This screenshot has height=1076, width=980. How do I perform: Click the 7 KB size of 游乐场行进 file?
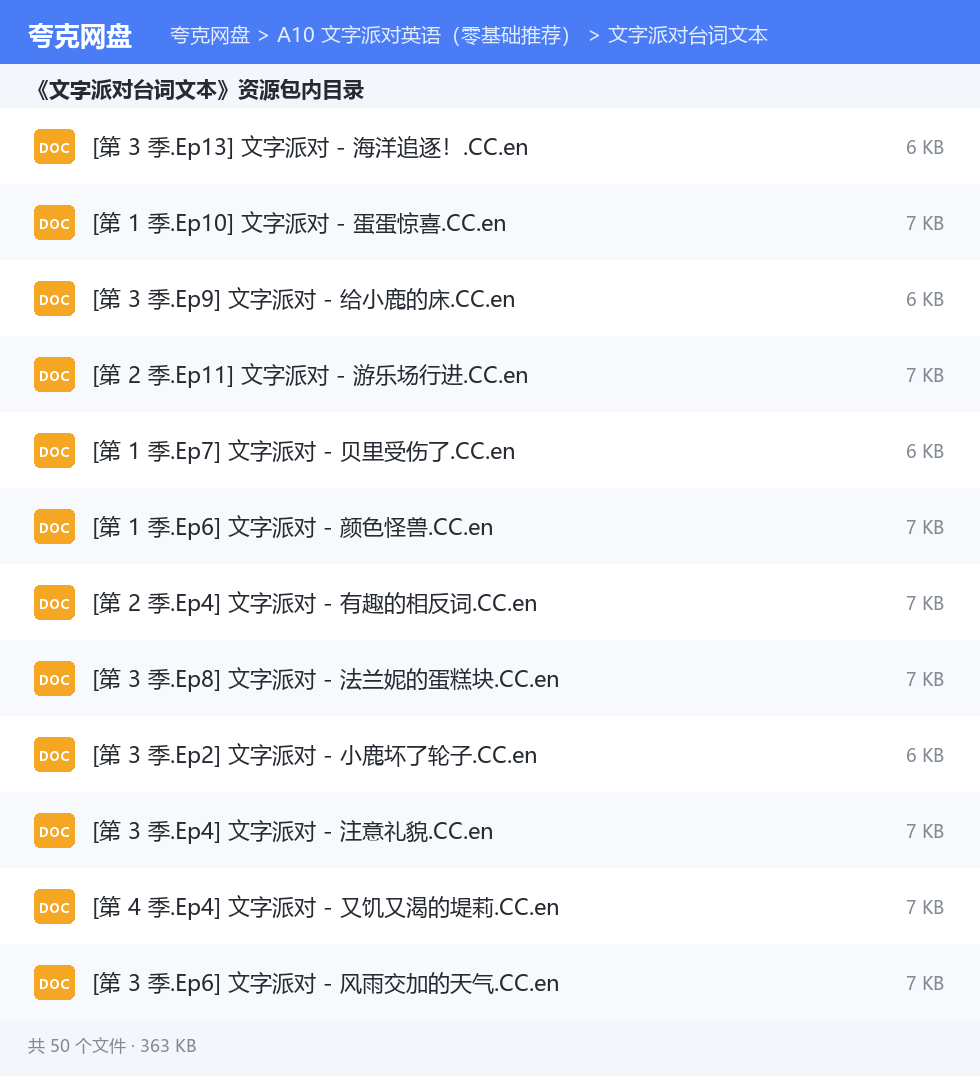[924, 375]
